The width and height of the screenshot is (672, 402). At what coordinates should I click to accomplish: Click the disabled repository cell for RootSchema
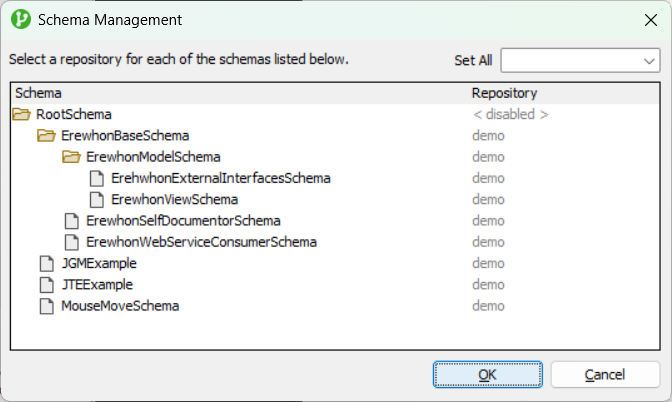pyautogui.click(x=510, y=114)
